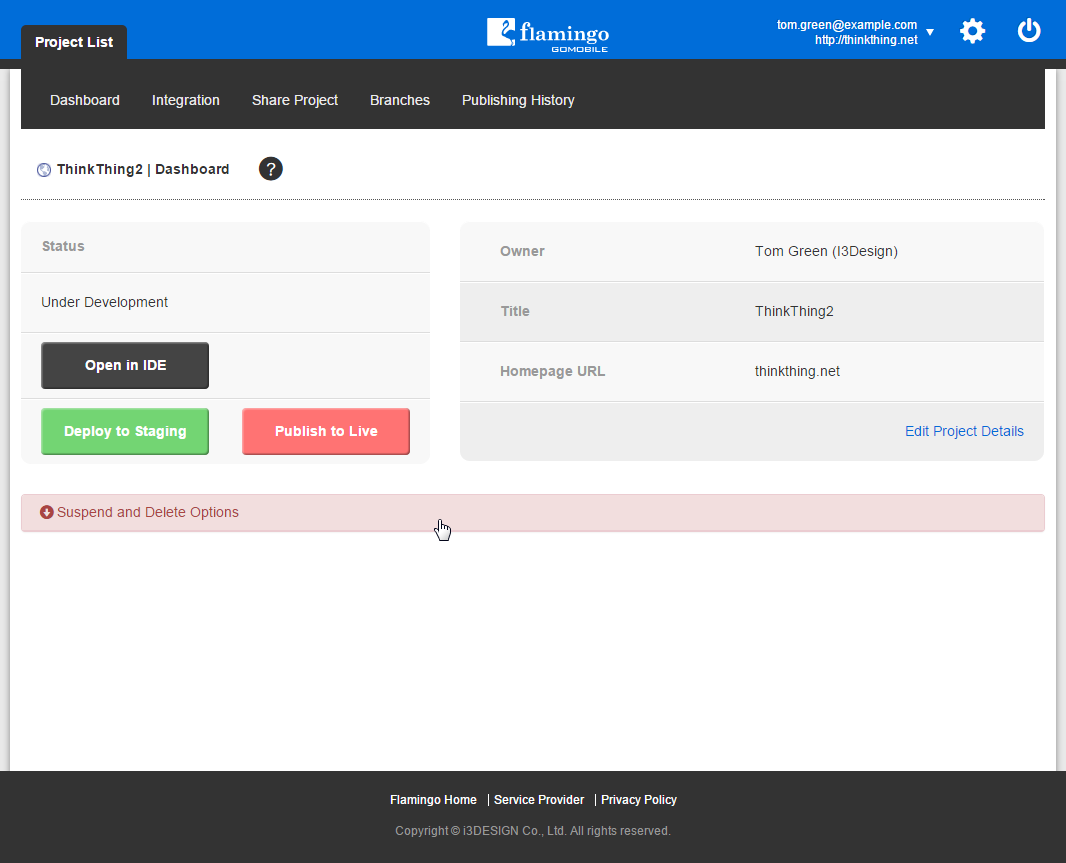The image size is (1066, 863).
Task: Select the thinkthing.net Homepage URL value
Action: [x=797, y=371]
